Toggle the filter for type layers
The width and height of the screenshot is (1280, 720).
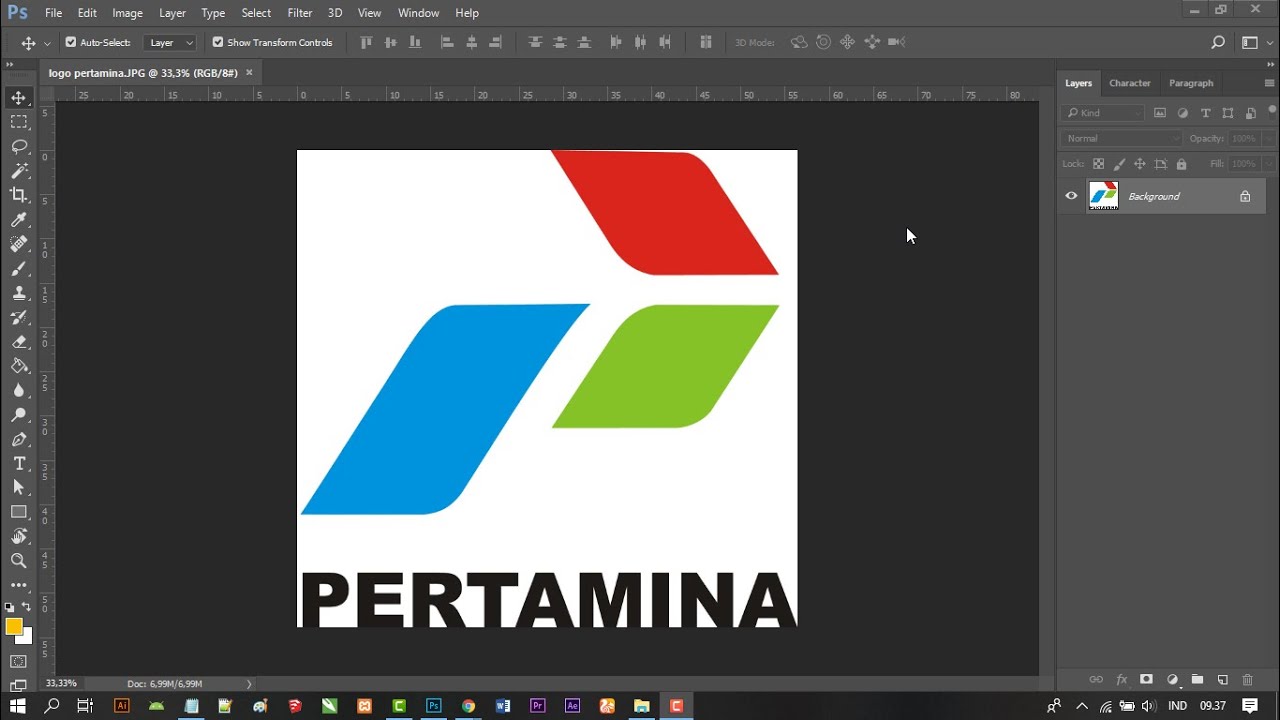(x=1205, y=113)
